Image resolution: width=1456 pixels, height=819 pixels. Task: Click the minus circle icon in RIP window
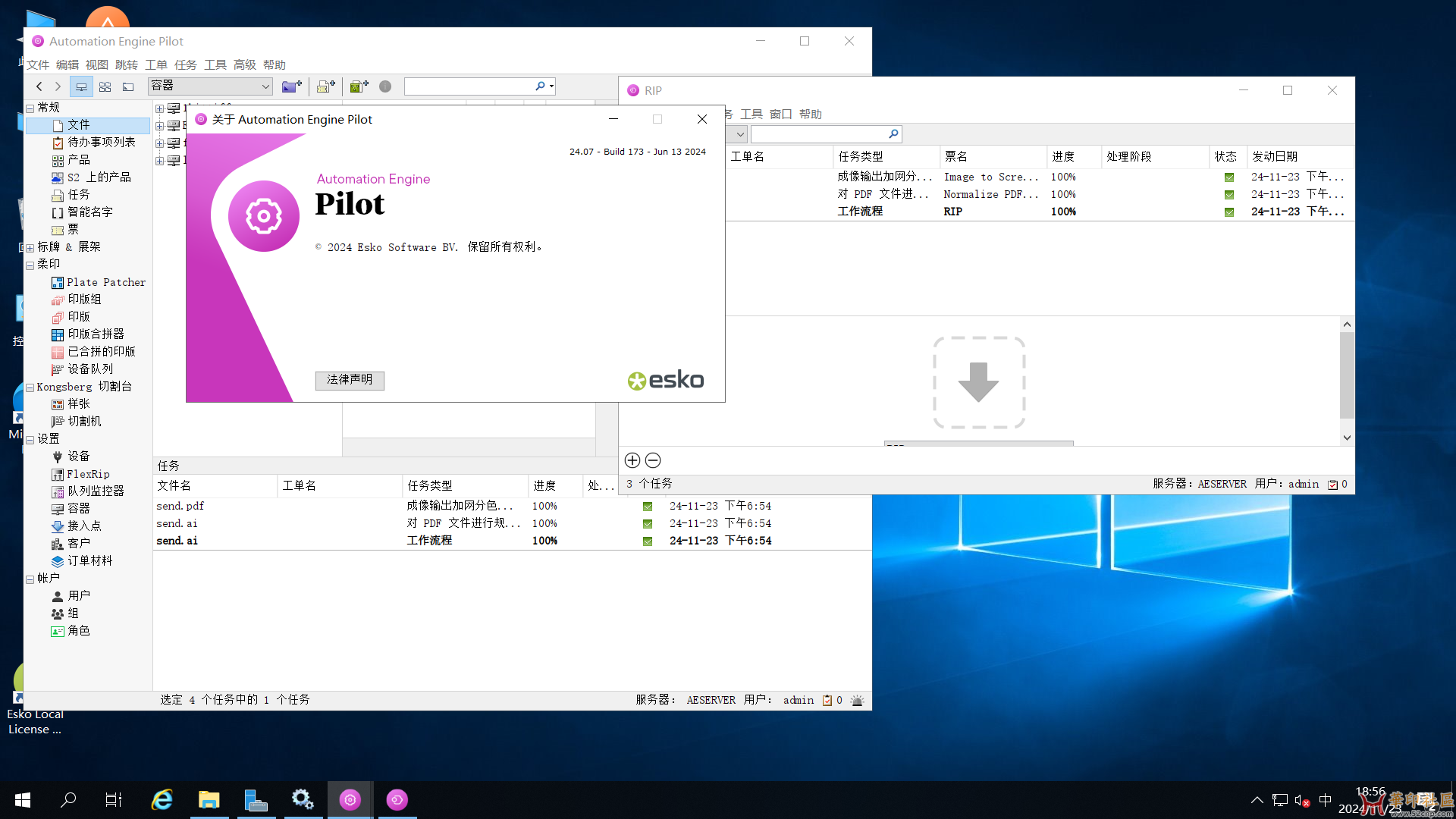point(653,460)
